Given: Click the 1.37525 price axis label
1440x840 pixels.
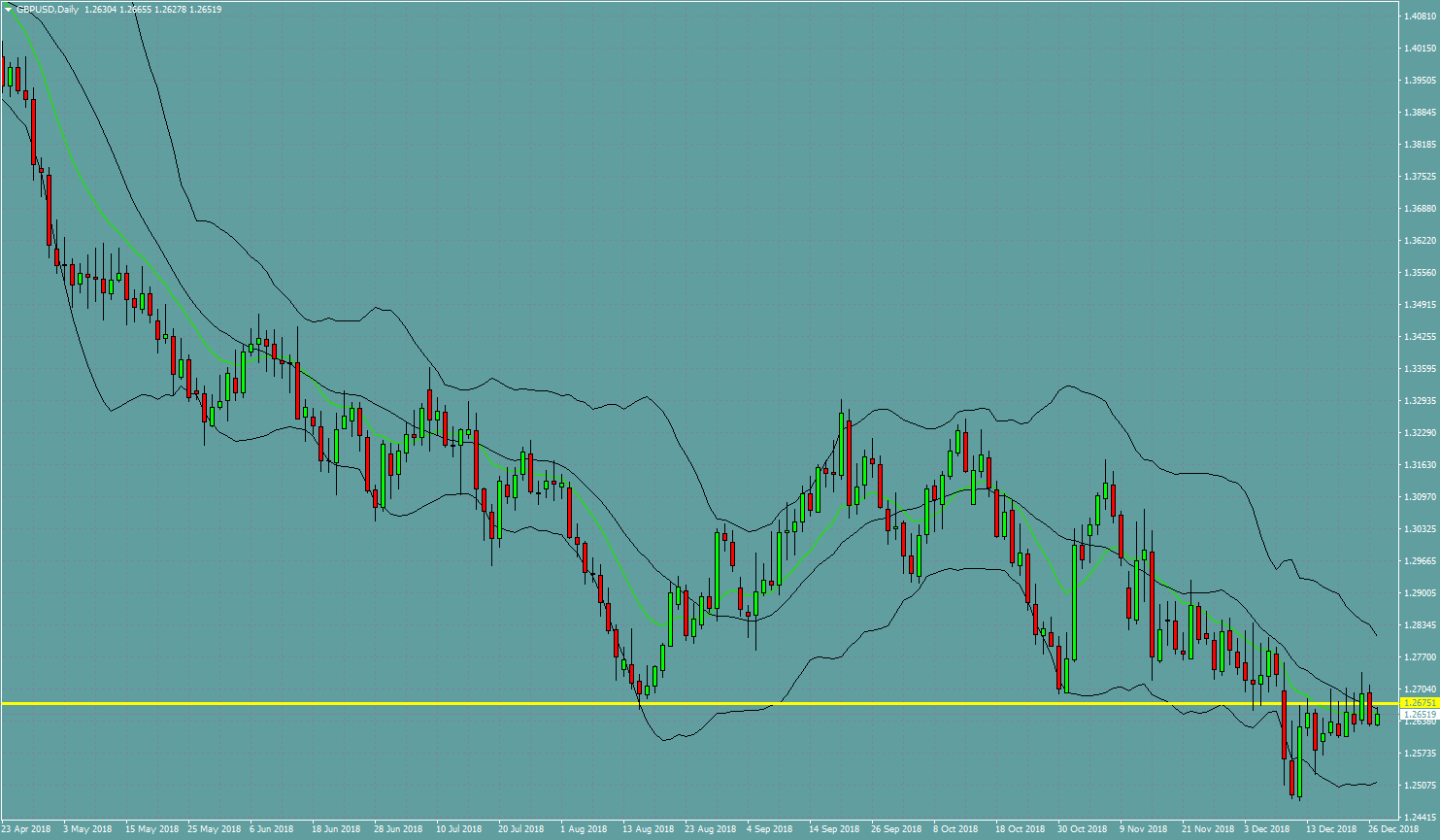Looking at the screenshot, I should pyautogui.click(x=1419, y=176).
